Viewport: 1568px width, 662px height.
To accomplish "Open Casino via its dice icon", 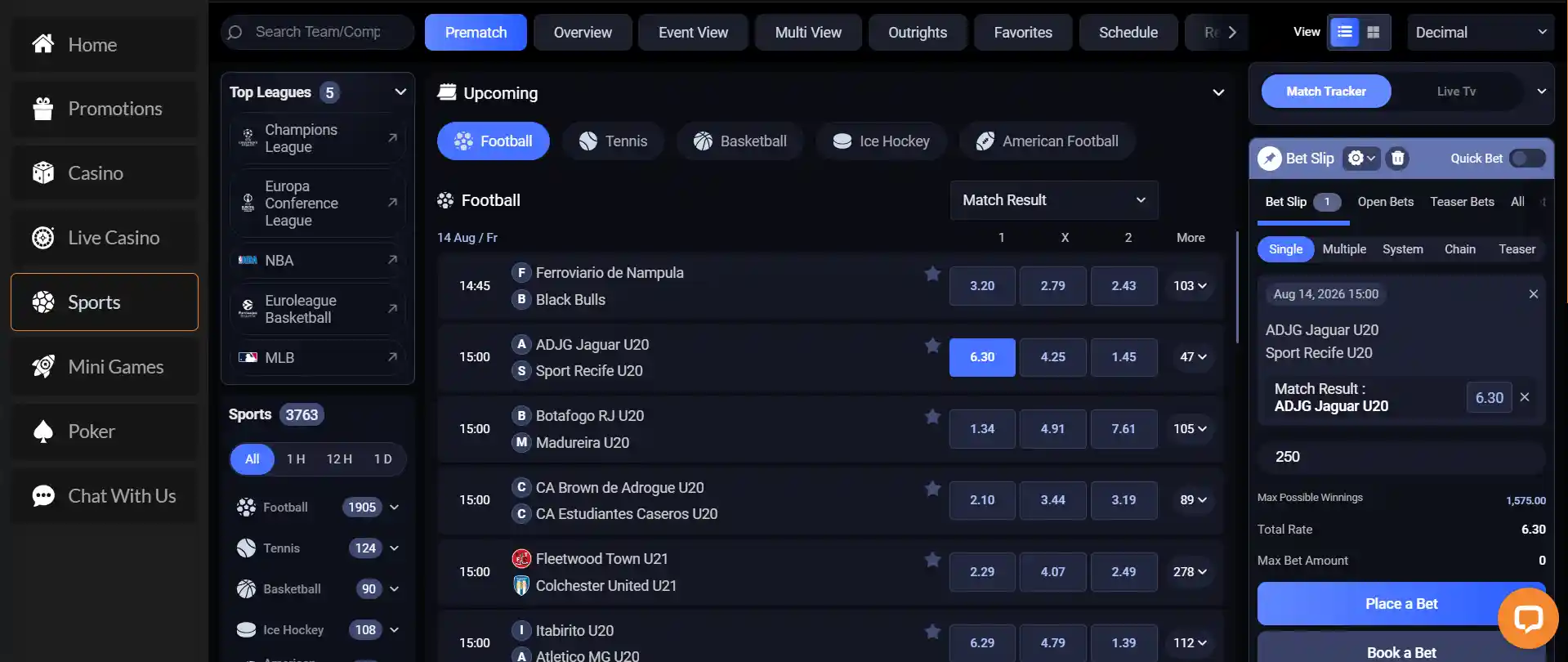I will tap(43, 173).
